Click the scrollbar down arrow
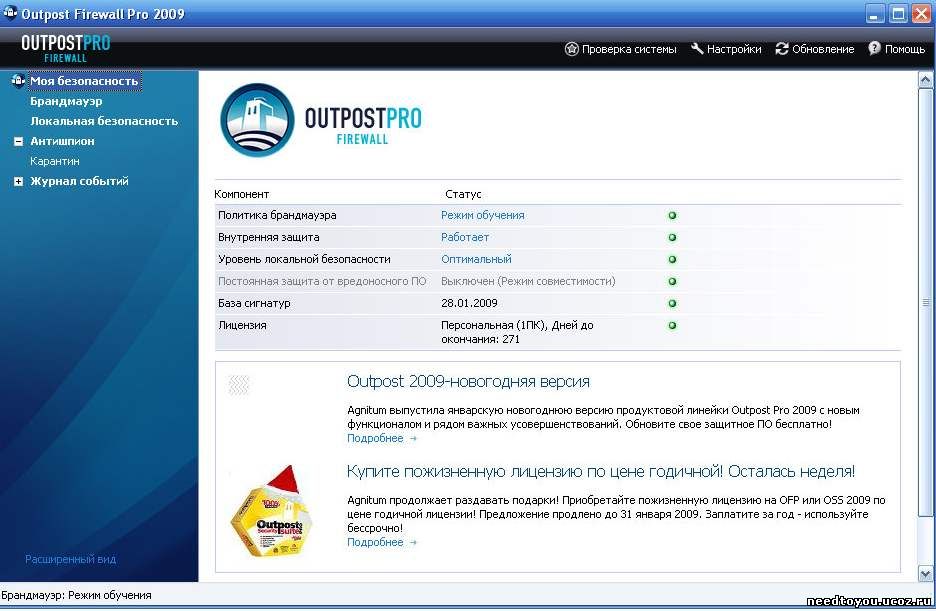 [x=925, y=574]
